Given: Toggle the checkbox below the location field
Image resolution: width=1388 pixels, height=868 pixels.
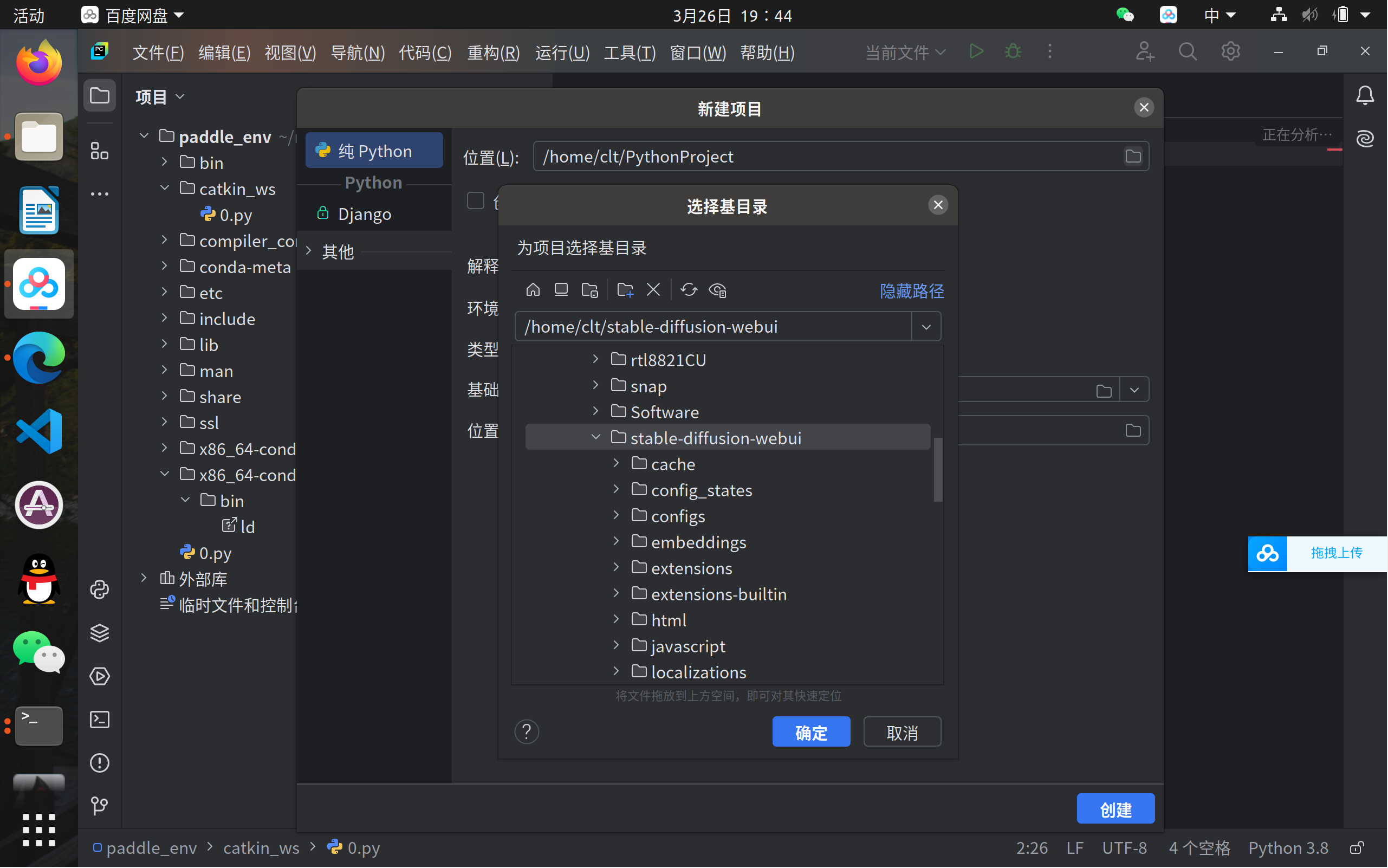Looking at the screenshot, I should point(475,201).
